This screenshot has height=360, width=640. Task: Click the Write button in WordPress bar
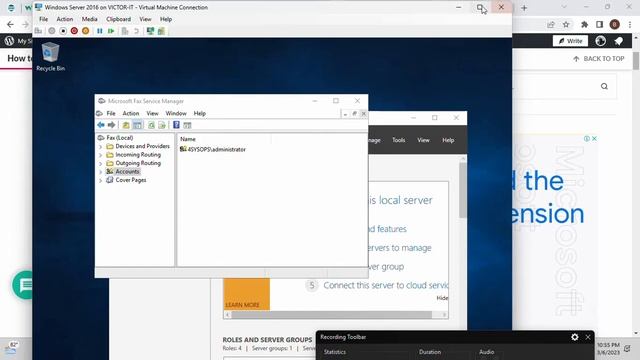(570, 41)
